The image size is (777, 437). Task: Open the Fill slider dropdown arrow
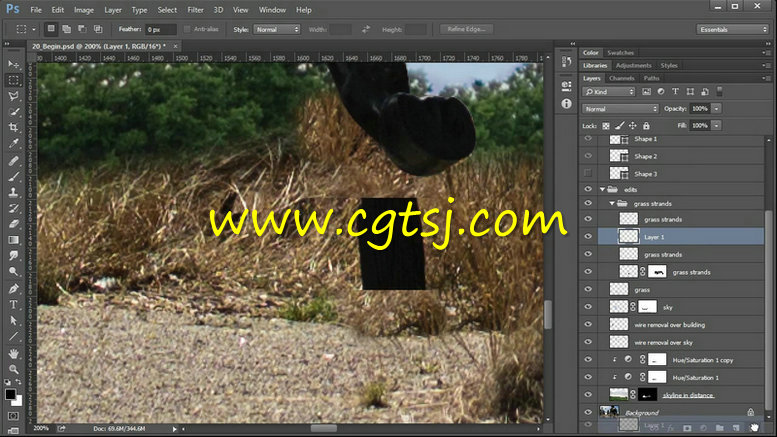pyautogui.click(x=716, y=126)
